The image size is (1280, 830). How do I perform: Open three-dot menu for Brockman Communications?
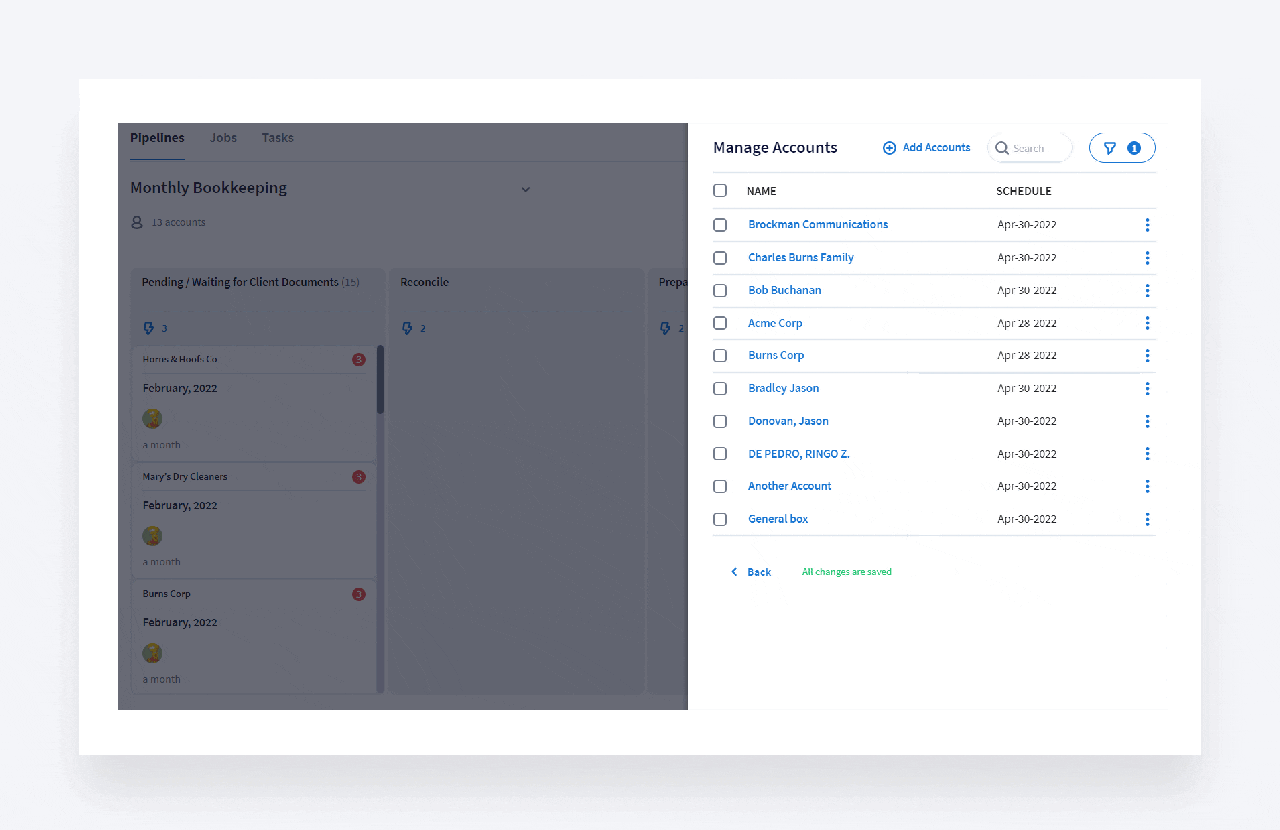pos(1147,225)
